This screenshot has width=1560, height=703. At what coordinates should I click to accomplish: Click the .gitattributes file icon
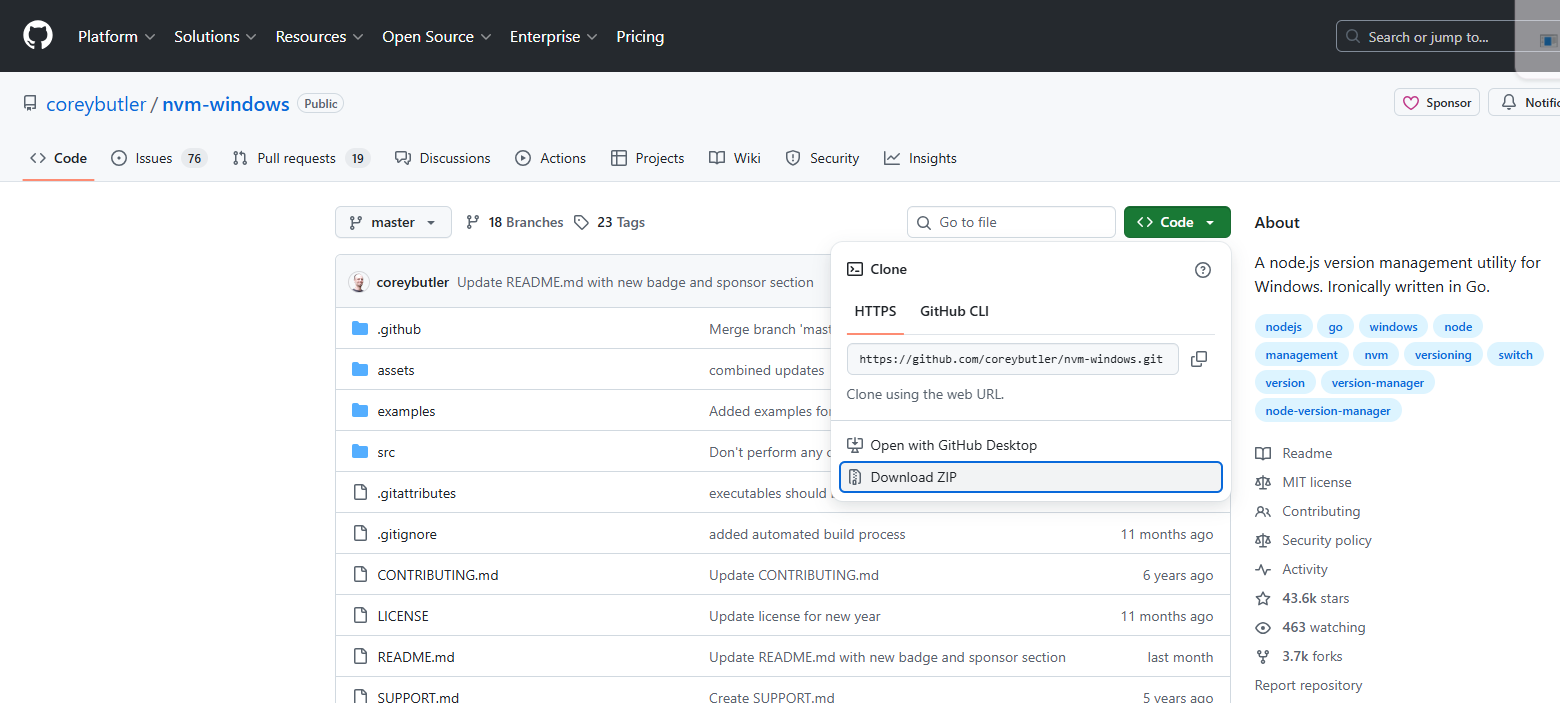click(x=361, y=493)
